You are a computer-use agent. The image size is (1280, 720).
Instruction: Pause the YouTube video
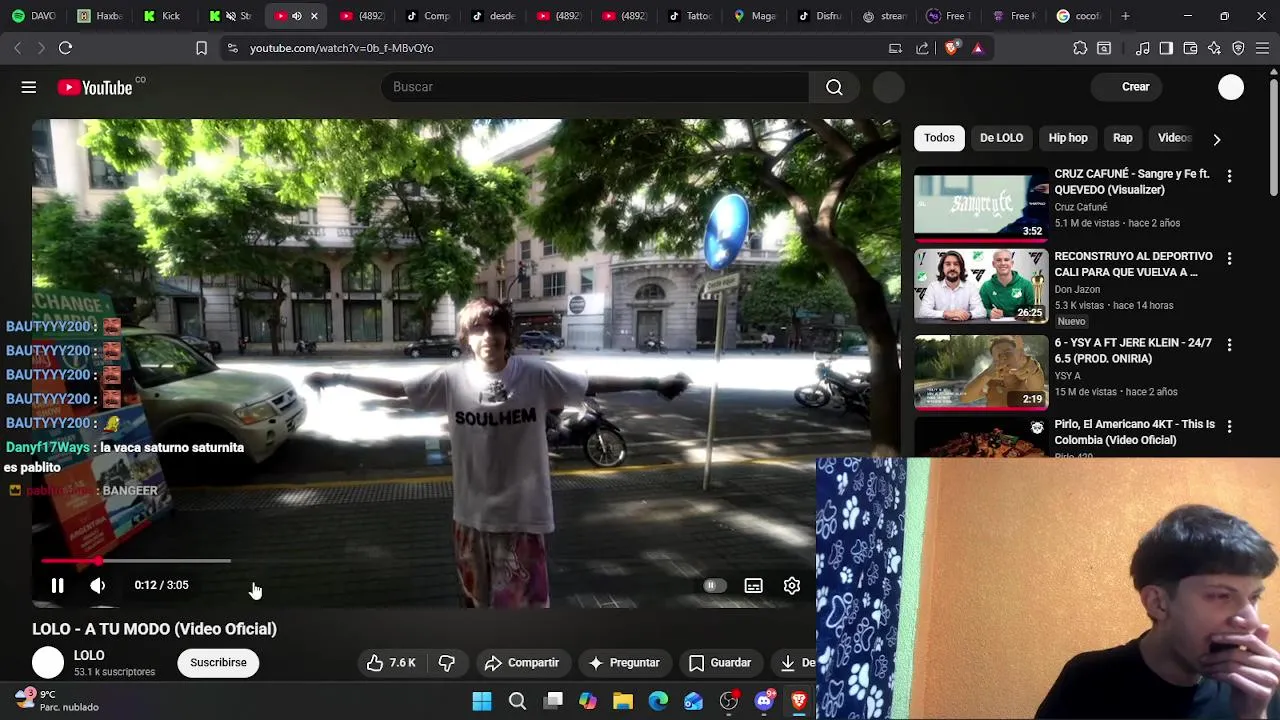click(57, 586)
